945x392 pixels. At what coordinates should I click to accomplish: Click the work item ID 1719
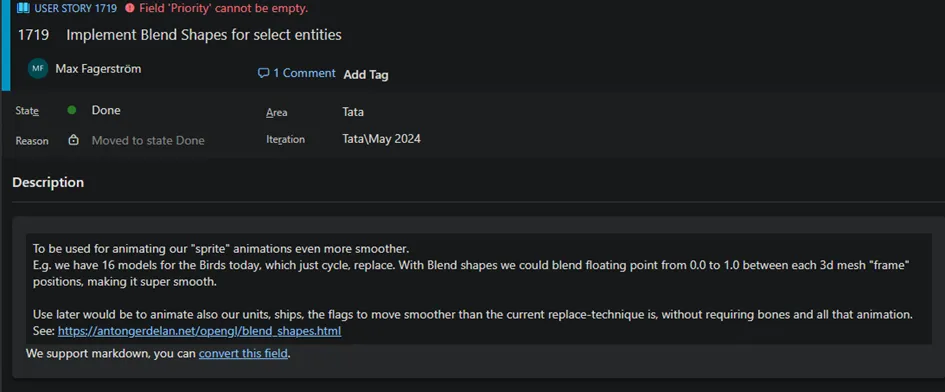pos(33,35)
